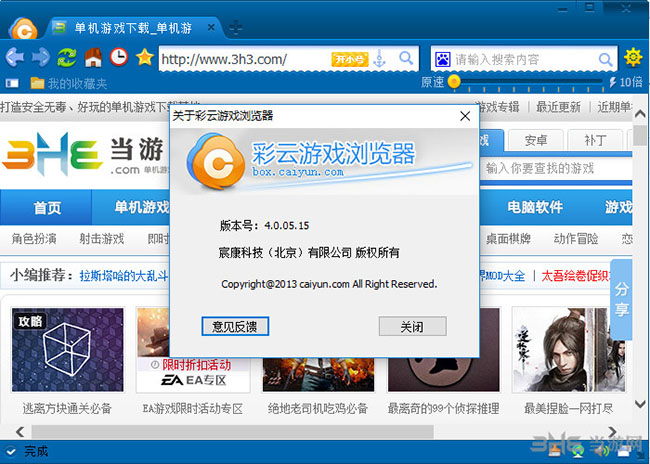Click the 完成 status checkmark icon
Image resolution: width=650 pixels, height=464 pixels.
(11, 452)
